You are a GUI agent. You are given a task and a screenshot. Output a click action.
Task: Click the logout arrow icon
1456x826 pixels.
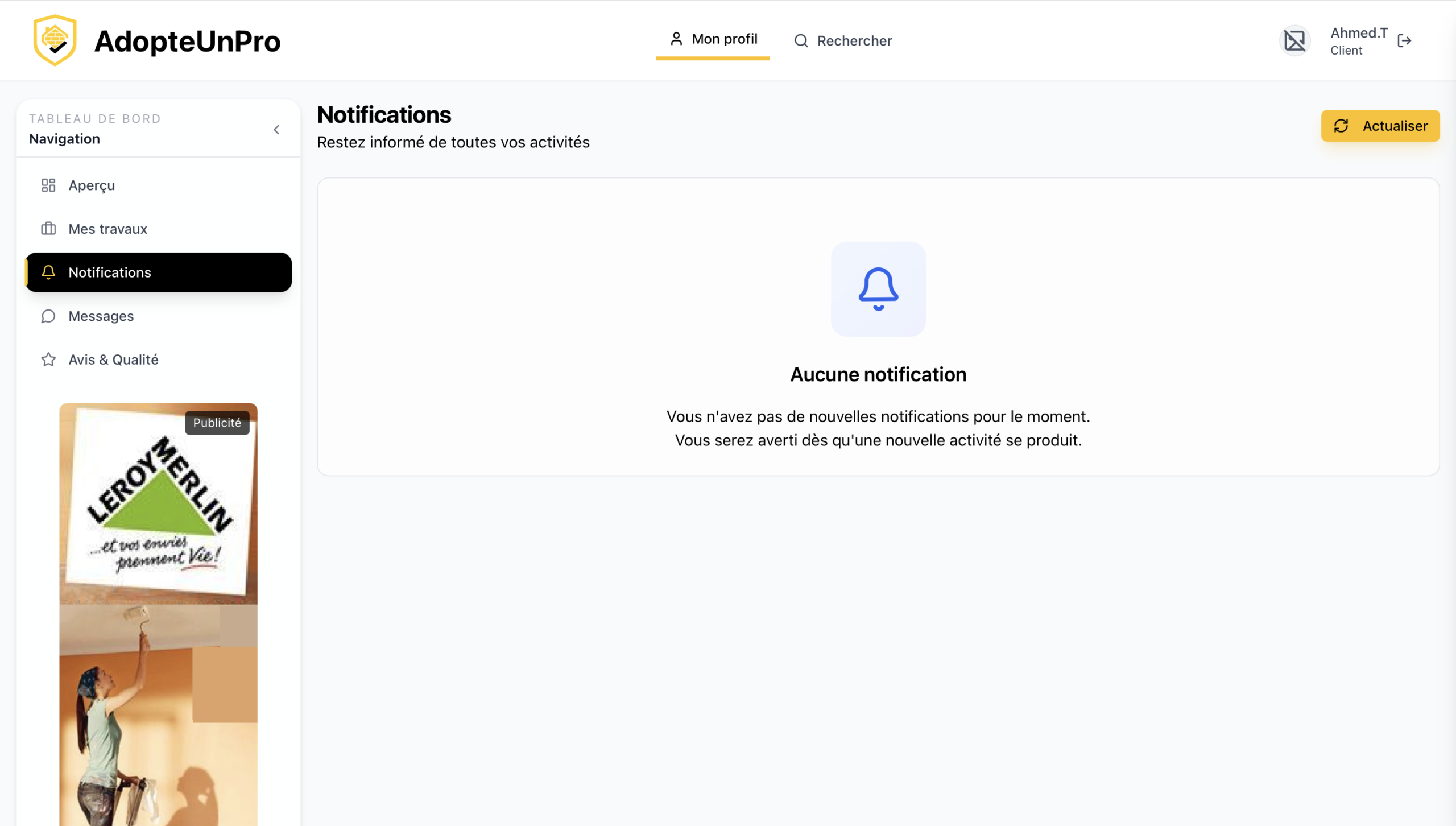click(1404, 40)
